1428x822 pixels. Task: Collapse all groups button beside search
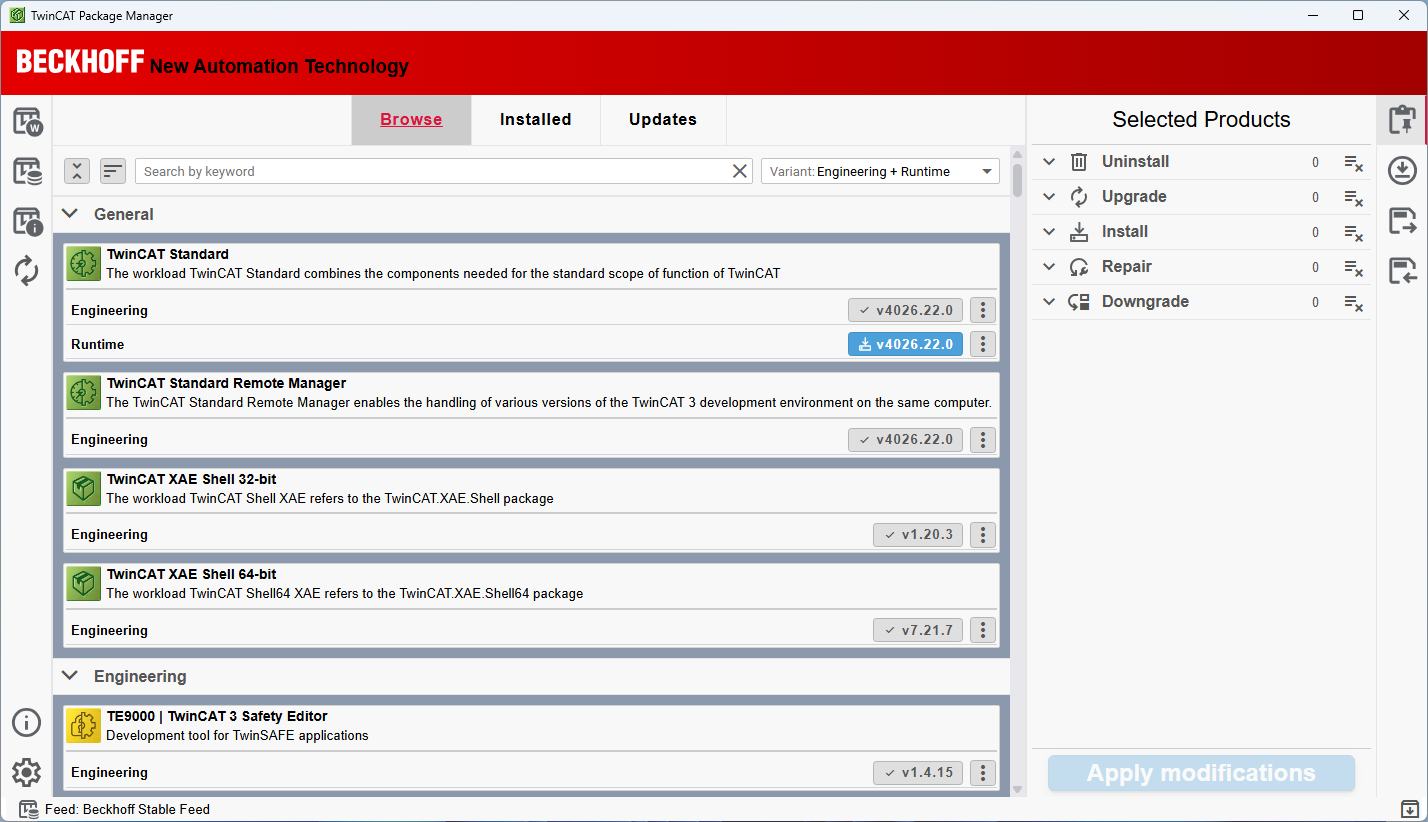click(77, 171)
